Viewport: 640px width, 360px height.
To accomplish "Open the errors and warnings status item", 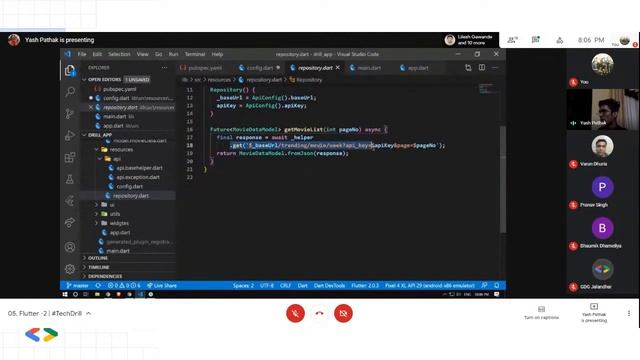I will pyautogui.click(x=124, y=285).
